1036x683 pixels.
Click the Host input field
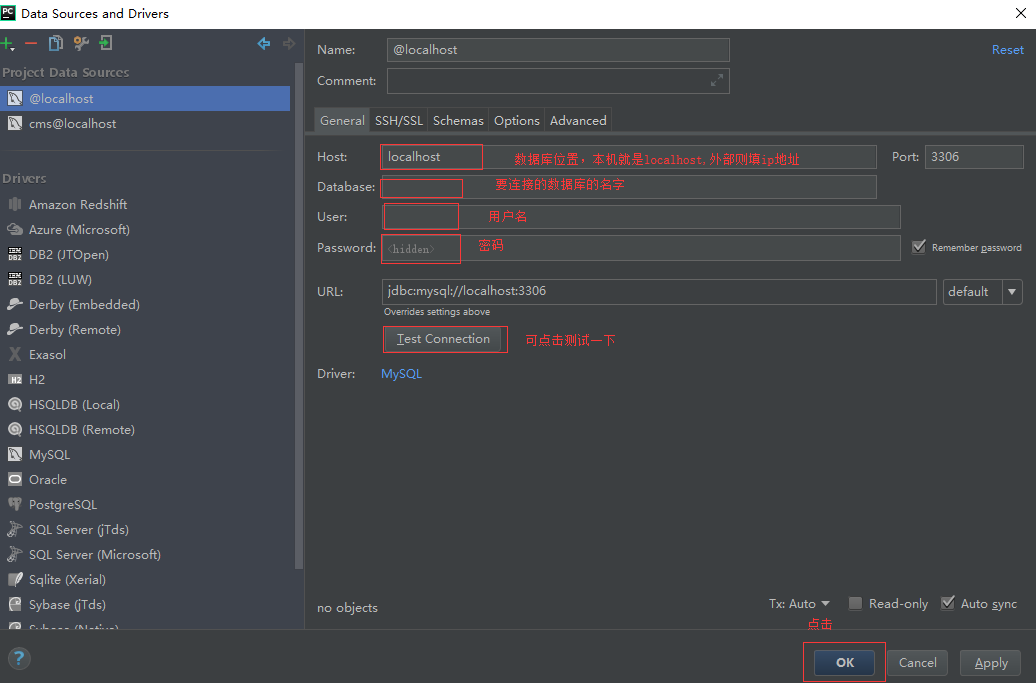tap(629, 157)
